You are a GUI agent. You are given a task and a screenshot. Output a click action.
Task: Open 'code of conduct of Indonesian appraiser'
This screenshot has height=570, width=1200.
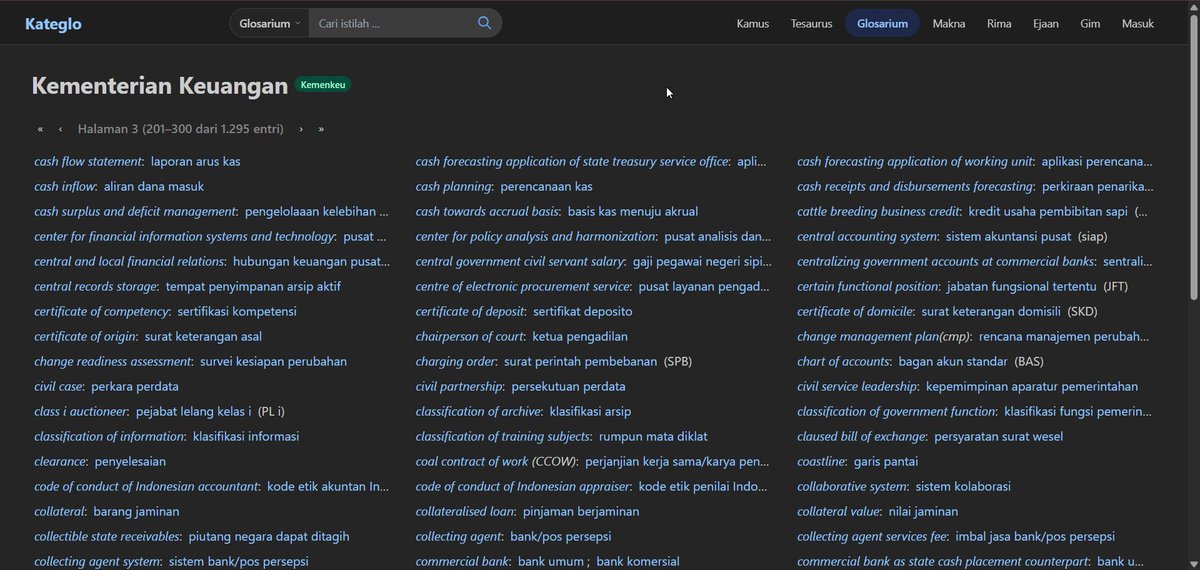point(523,486)
